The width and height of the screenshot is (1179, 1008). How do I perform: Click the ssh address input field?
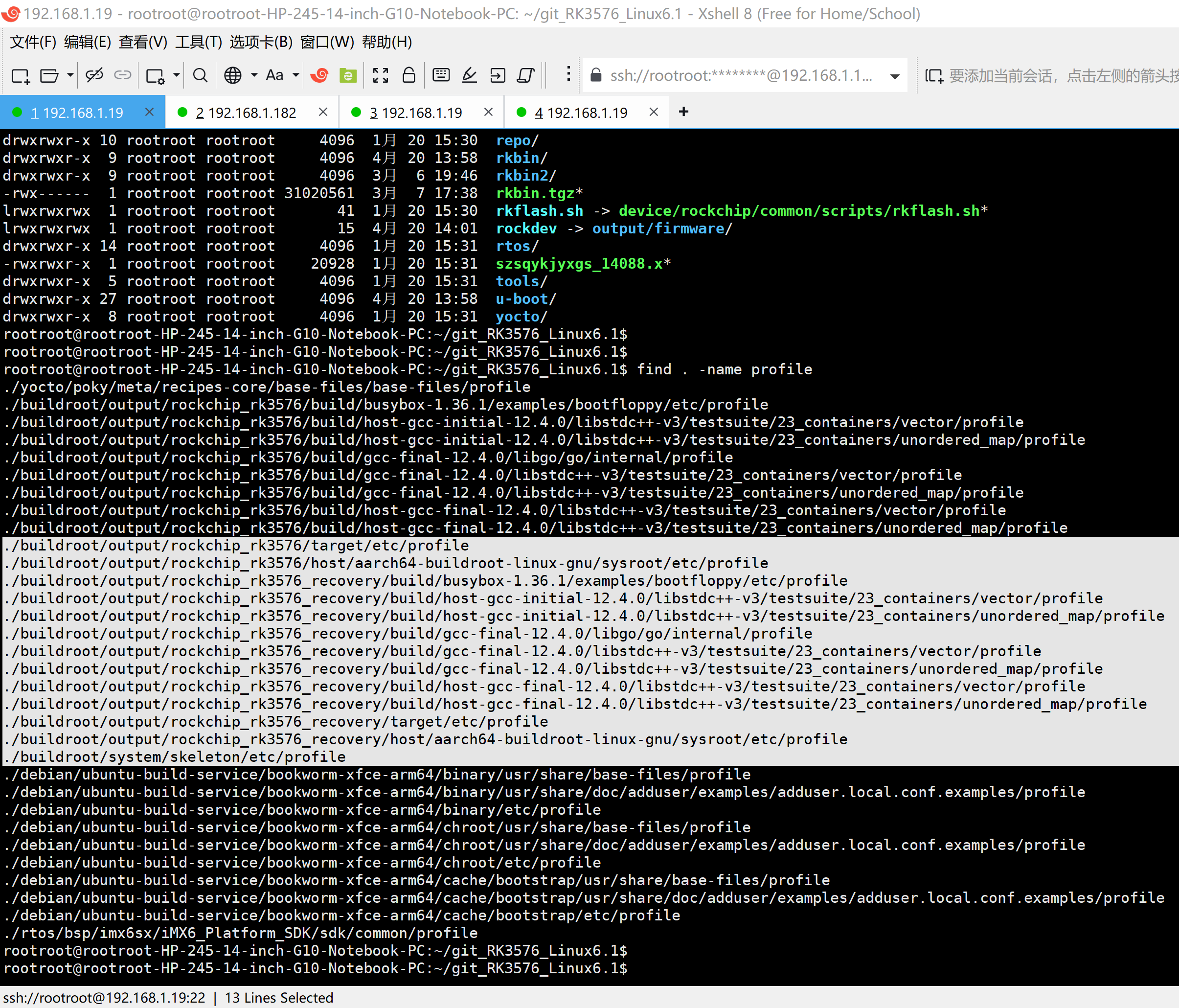click(740, 76)
